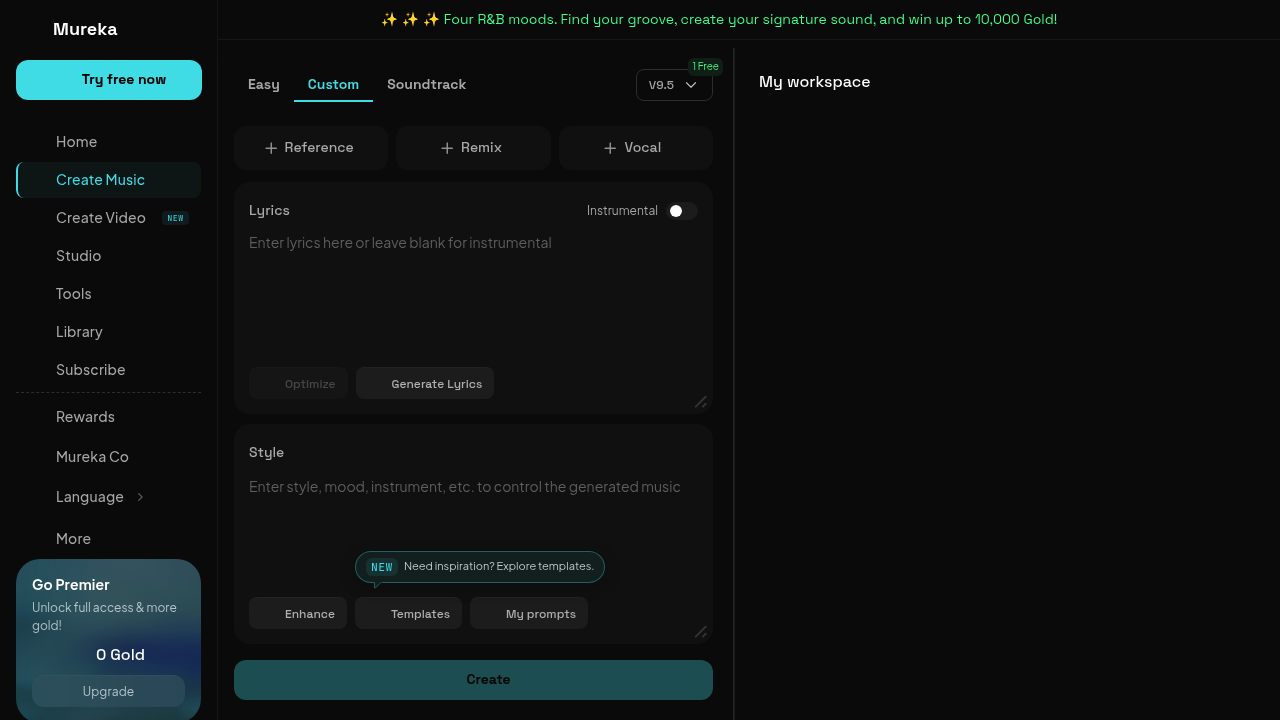This screenshot has height=720, width=1280.
Task: Click the Generate Lyrics button
Action: pyautogui.click(x=425, y=383)
